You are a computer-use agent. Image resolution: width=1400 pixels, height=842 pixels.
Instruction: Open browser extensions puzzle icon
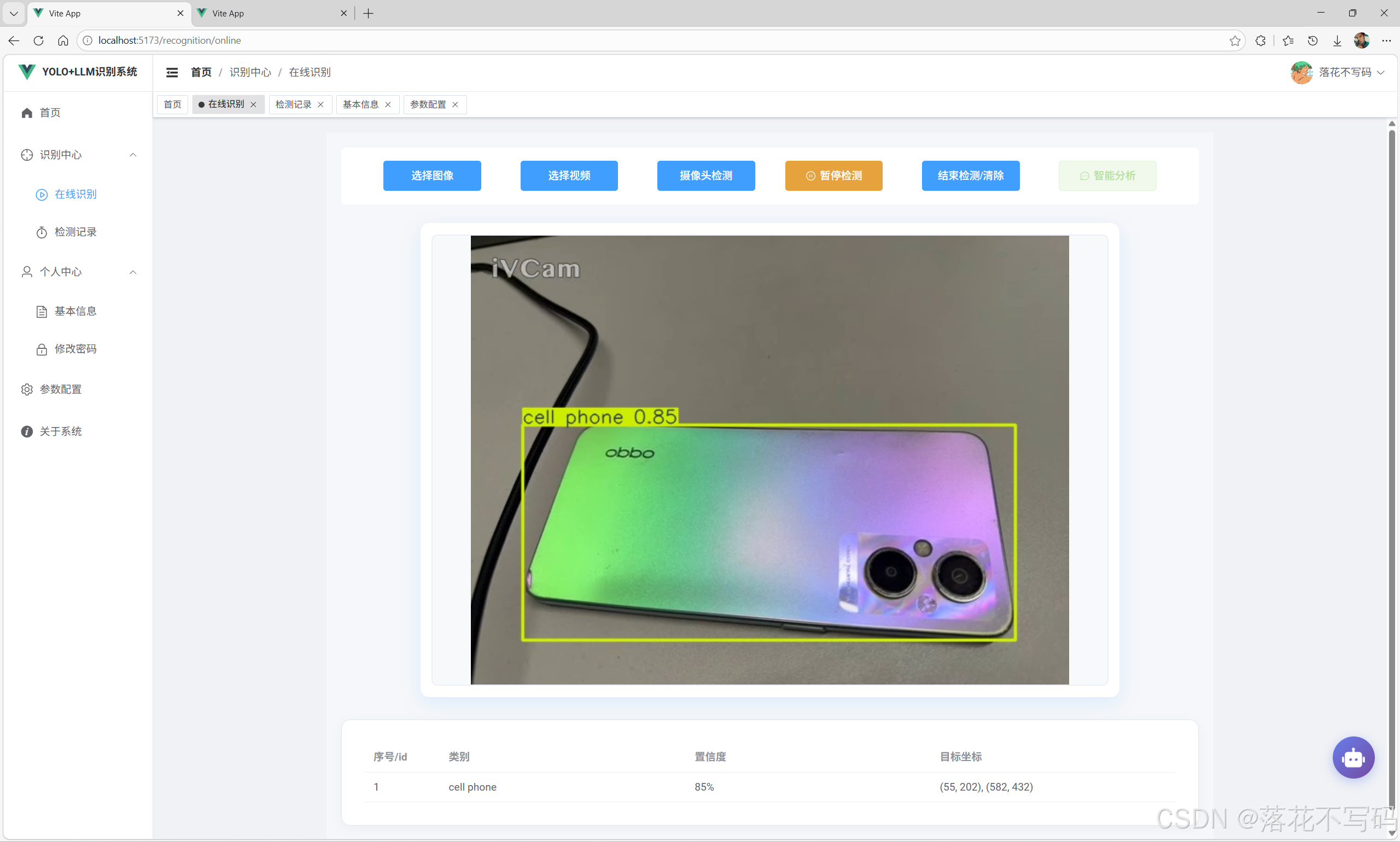tap(1261, 40)
